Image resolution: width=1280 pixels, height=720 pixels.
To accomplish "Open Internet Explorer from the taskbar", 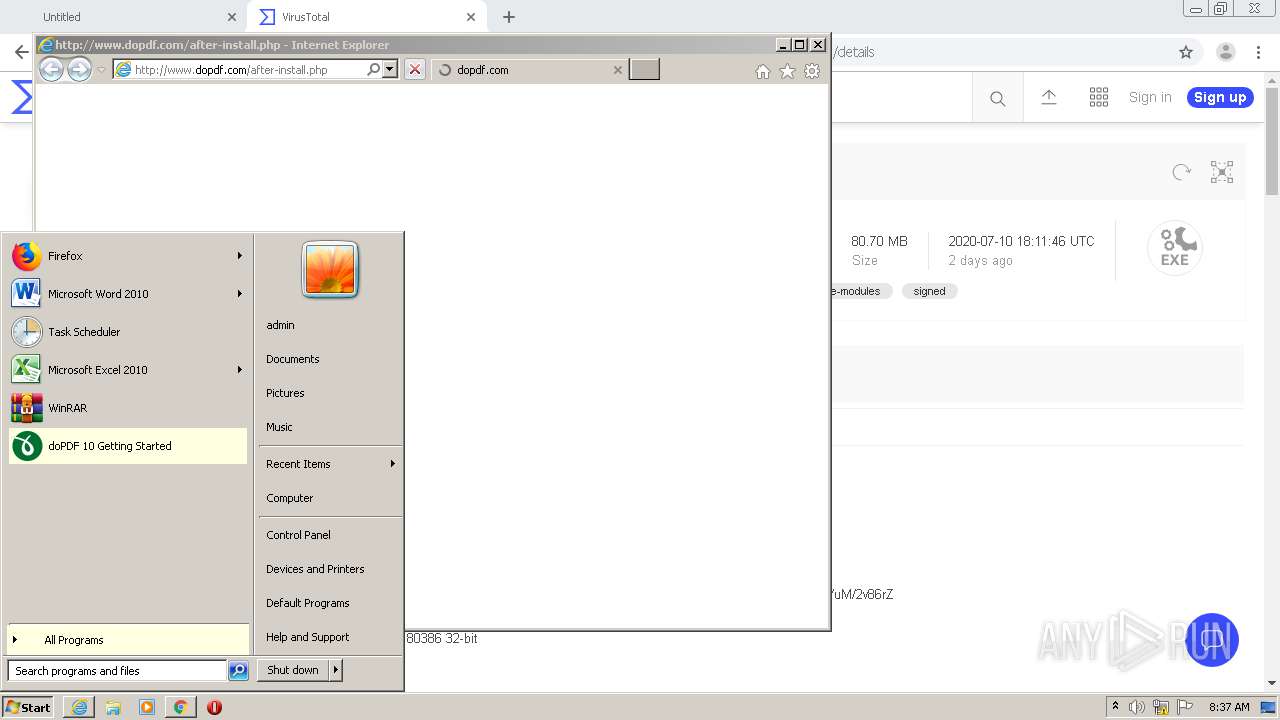I will [x=79, y=707].
